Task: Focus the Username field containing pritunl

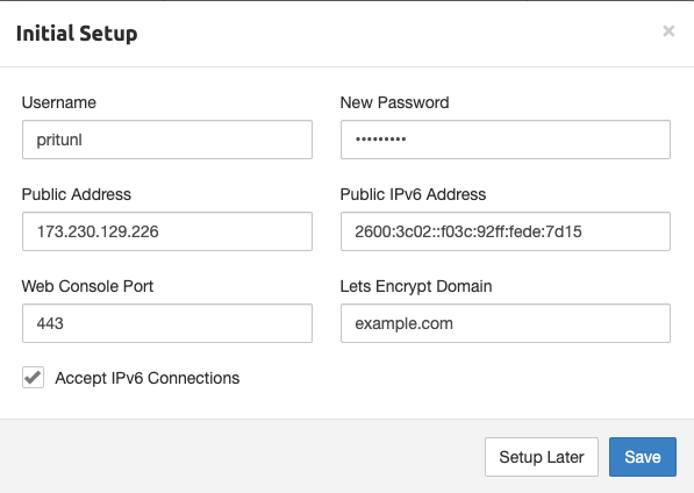Action: point(167,140)
